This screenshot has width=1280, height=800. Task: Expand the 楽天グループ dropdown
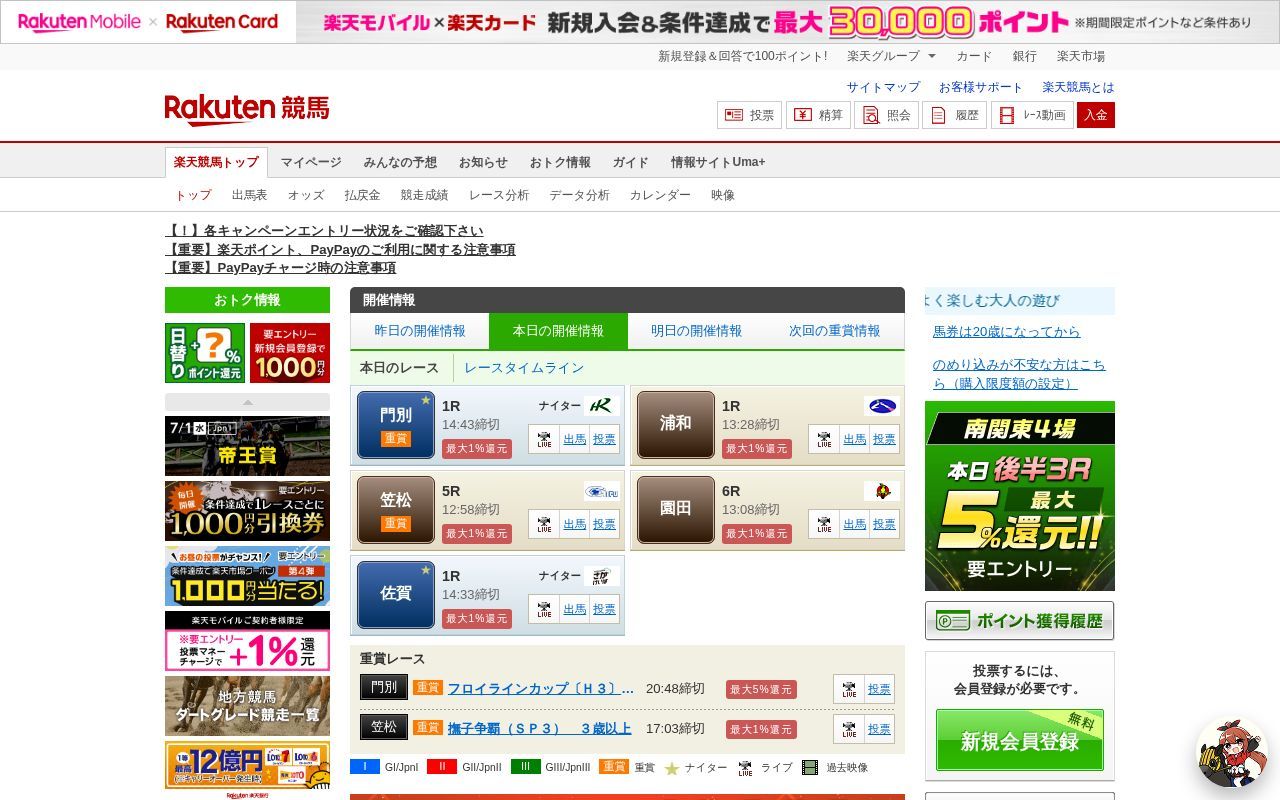(891, 56)
